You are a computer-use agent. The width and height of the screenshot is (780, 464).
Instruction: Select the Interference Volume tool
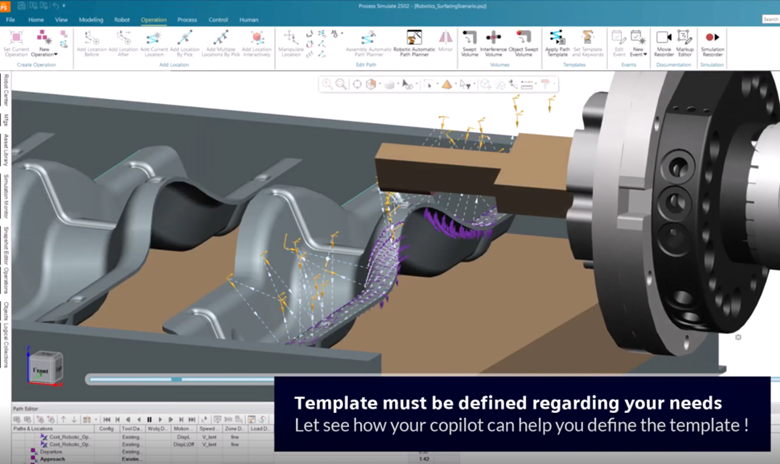point(494,42)
